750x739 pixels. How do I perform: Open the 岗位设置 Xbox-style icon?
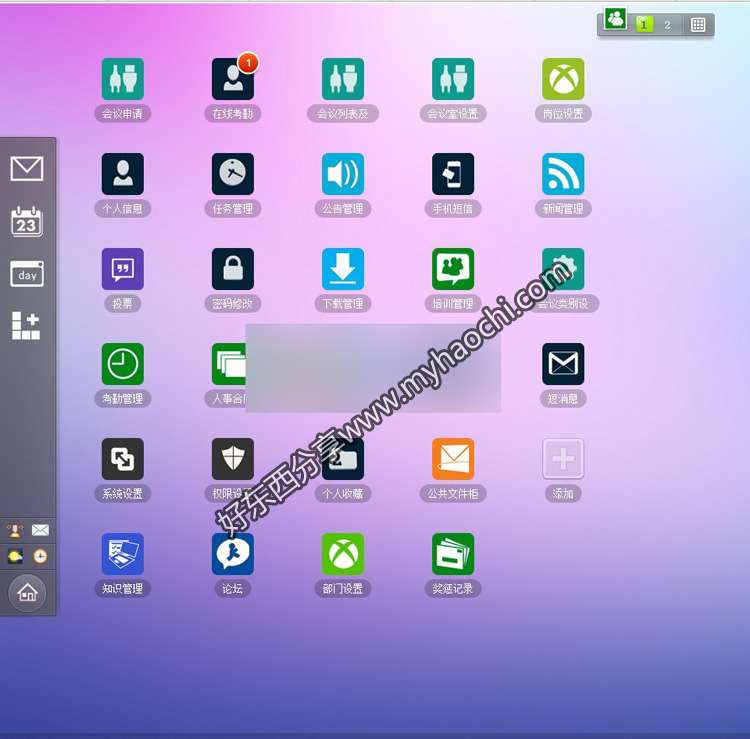(x=563, y=79)
